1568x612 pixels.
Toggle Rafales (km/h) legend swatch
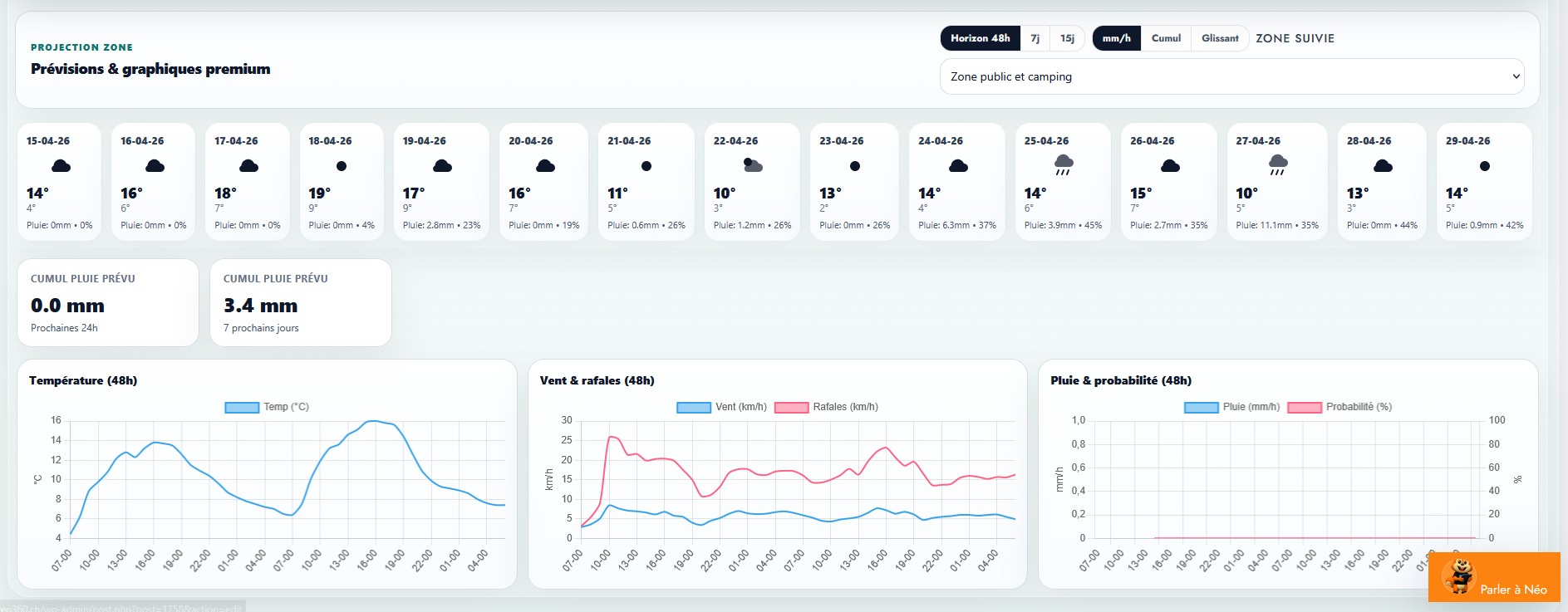pos(791,407)
